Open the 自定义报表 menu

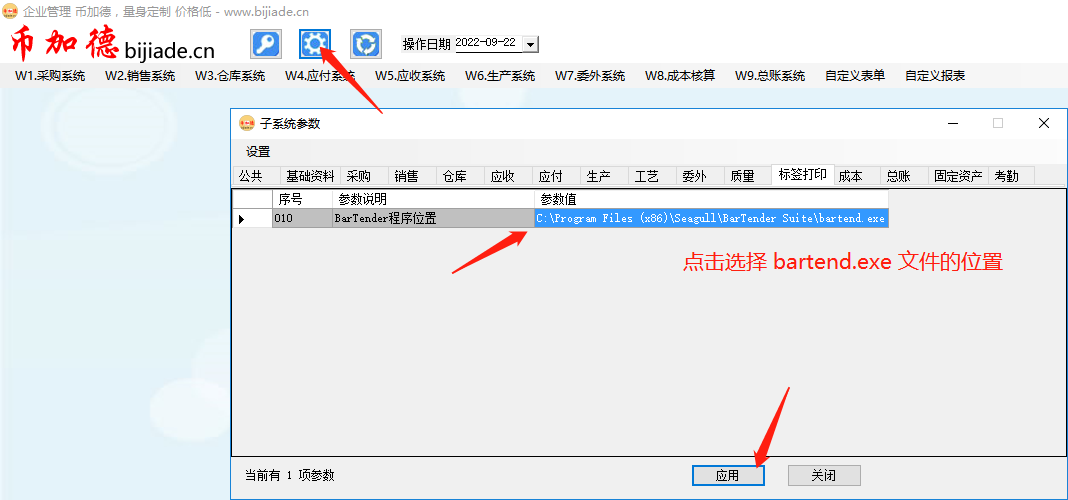pyautogui.click(x=934, y=76)
